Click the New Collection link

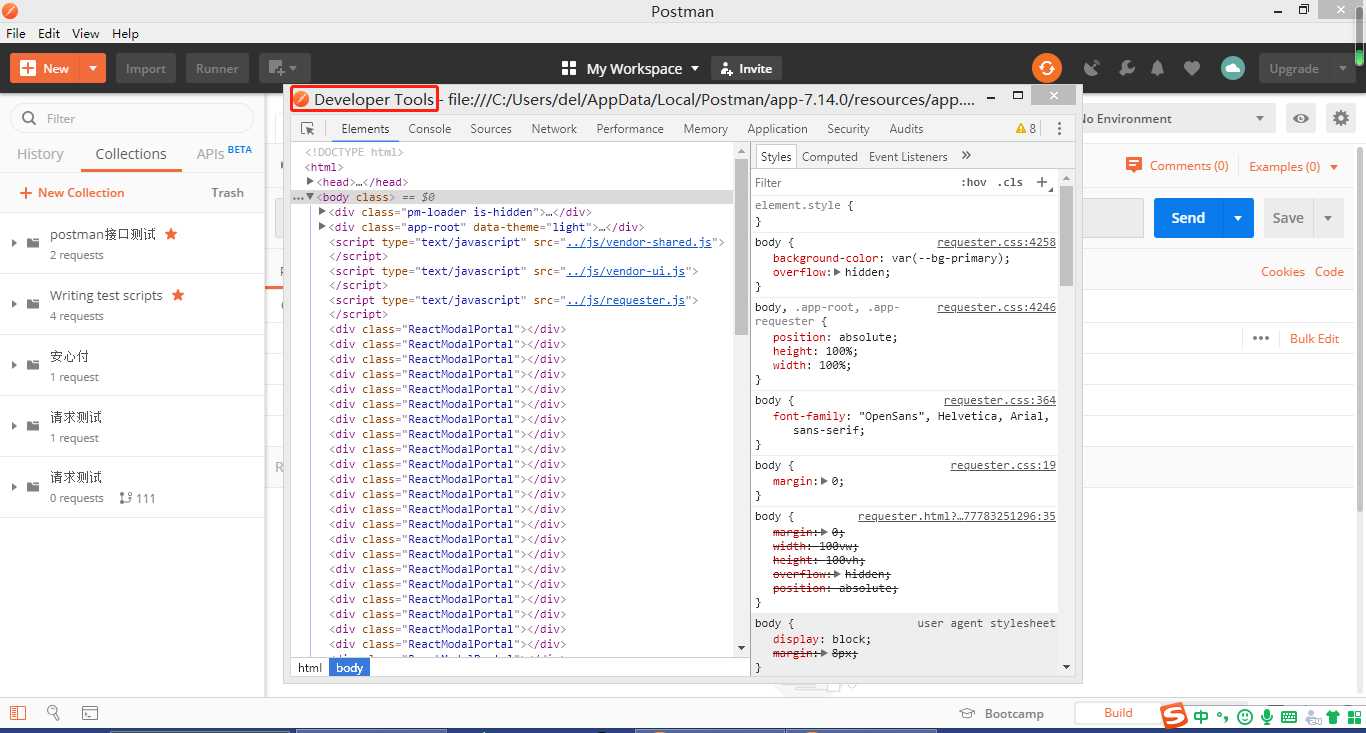[x=72, y=193]
